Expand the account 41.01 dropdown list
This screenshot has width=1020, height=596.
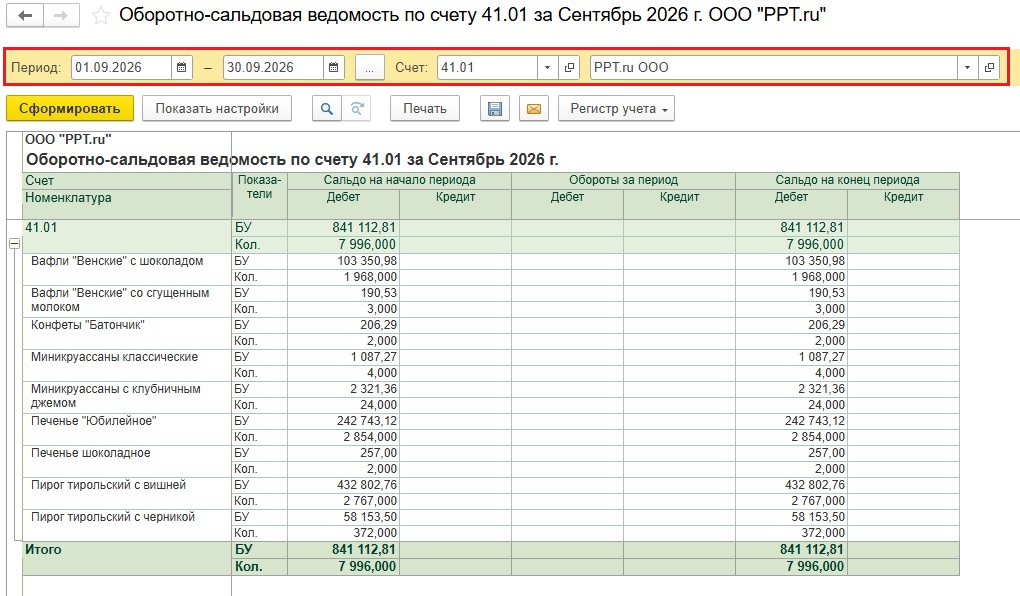click(547, 67)
